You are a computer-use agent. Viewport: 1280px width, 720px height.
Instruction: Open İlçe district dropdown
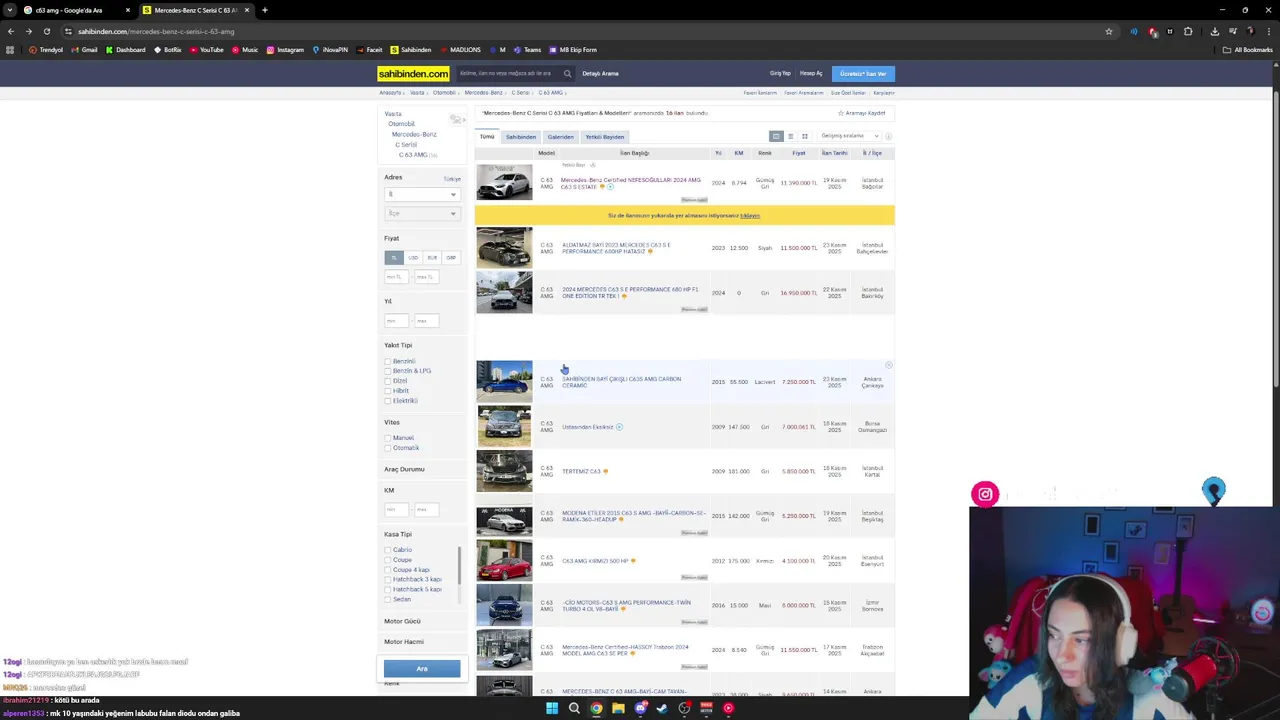(422, 213)
